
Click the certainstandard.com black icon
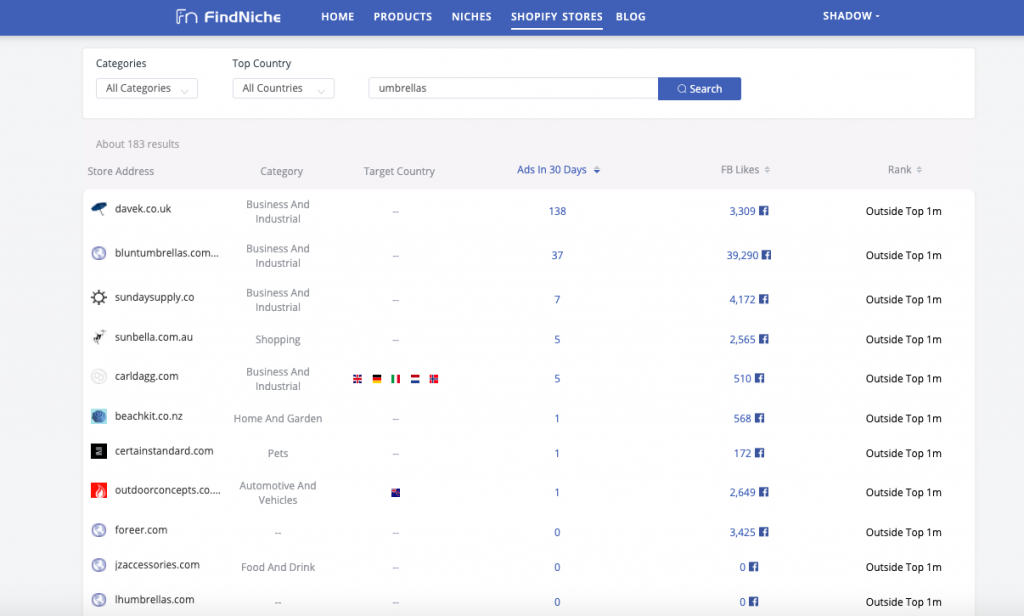99,451
